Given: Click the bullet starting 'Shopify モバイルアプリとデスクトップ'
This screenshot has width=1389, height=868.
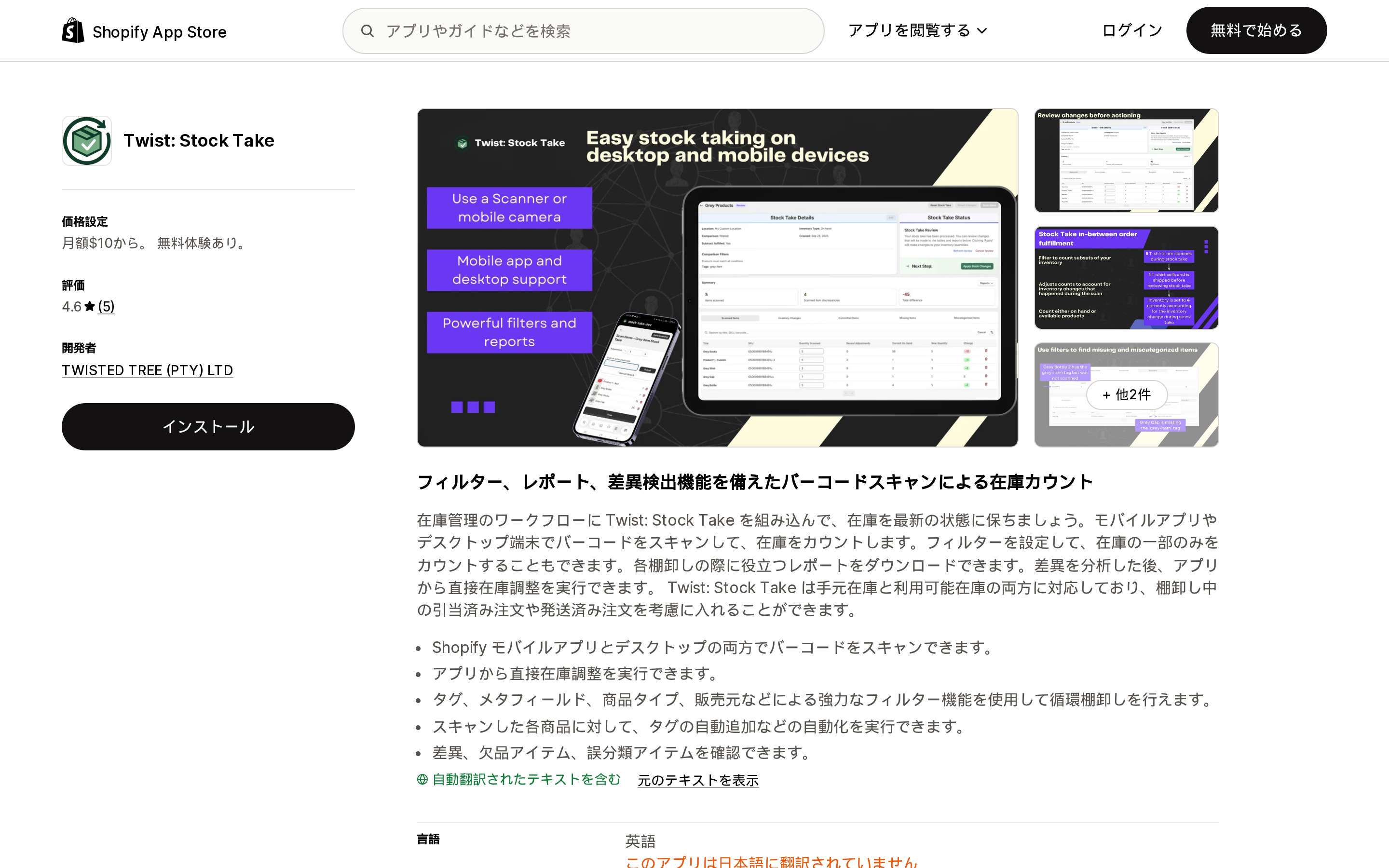Looking at the screenshot, I should 713,648.
